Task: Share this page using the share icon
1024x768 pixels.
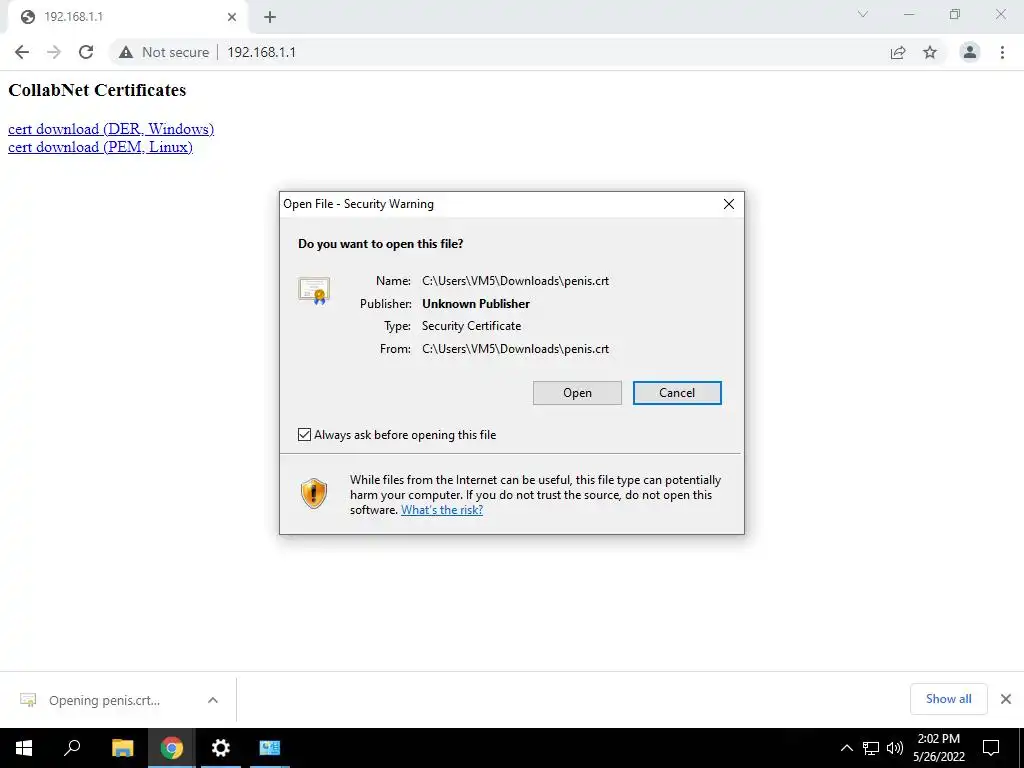Action: [898, 52]
